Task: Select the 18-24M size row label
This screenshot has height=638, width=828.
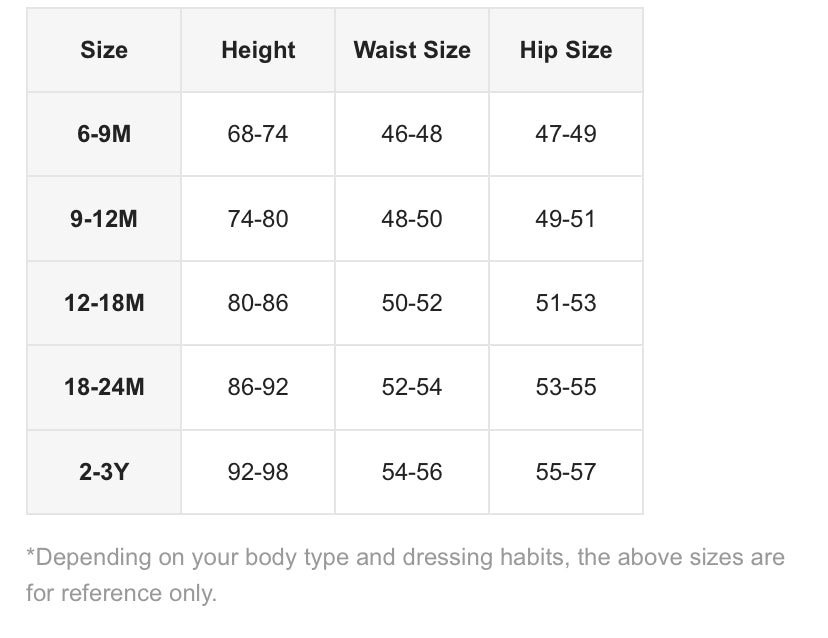Action: coord(104,387)
